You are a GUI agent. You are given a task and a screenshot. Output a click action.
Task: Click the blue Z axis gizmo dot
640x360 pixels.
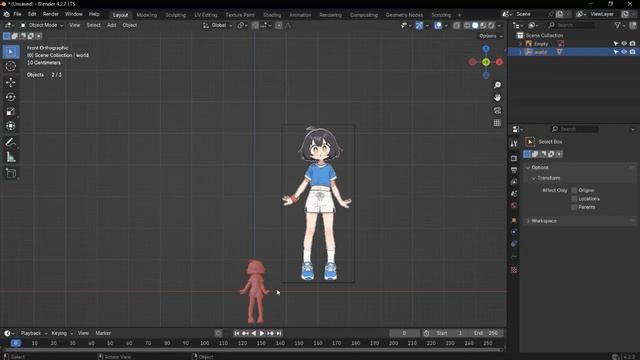[486, 49]
